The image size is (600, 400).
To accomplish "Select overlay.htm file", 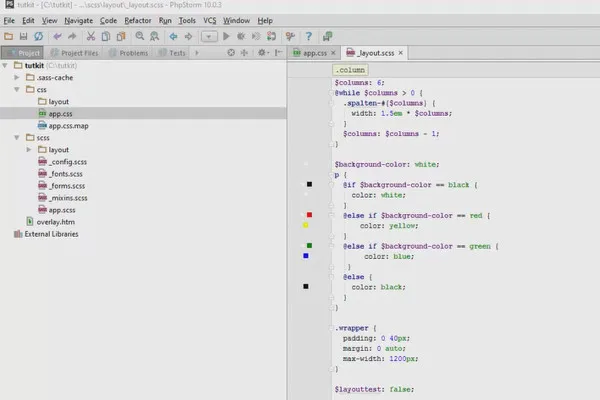I will coord(51,222).
